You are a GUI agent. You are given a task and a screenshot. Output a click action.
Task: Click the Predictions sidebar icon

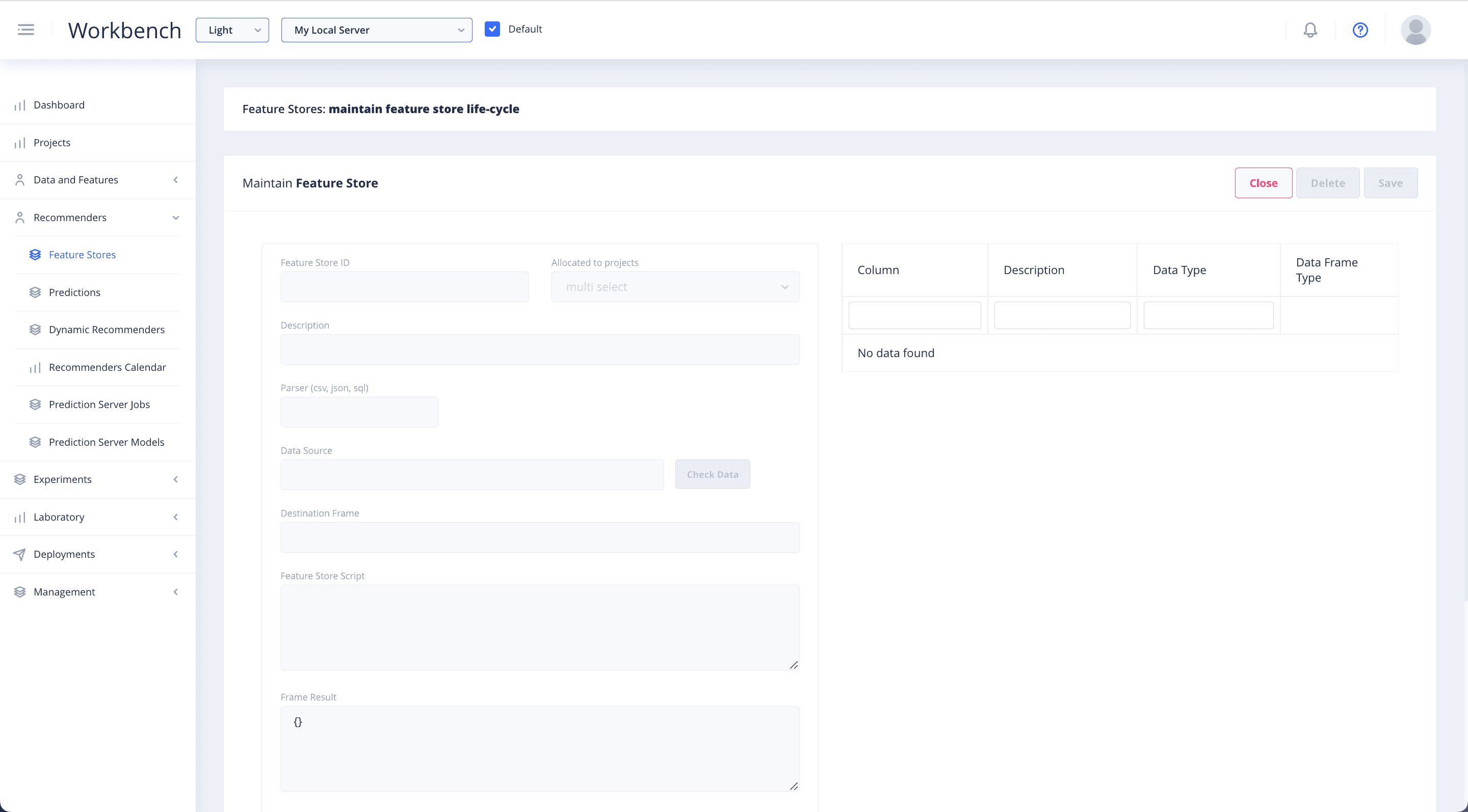coord(35,292)
